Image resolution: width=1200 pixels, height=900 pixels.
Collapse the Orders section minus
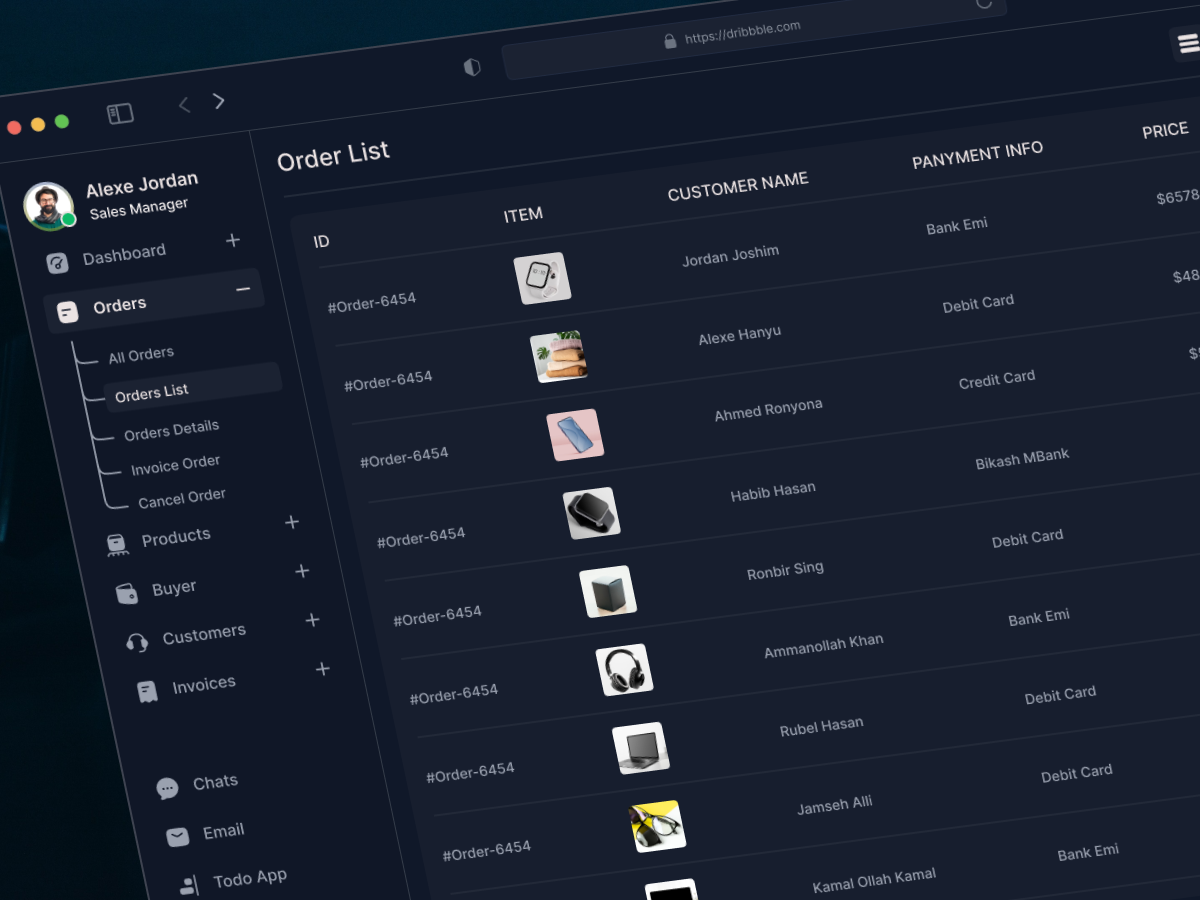pyautogui.click(x=243, y=289)
